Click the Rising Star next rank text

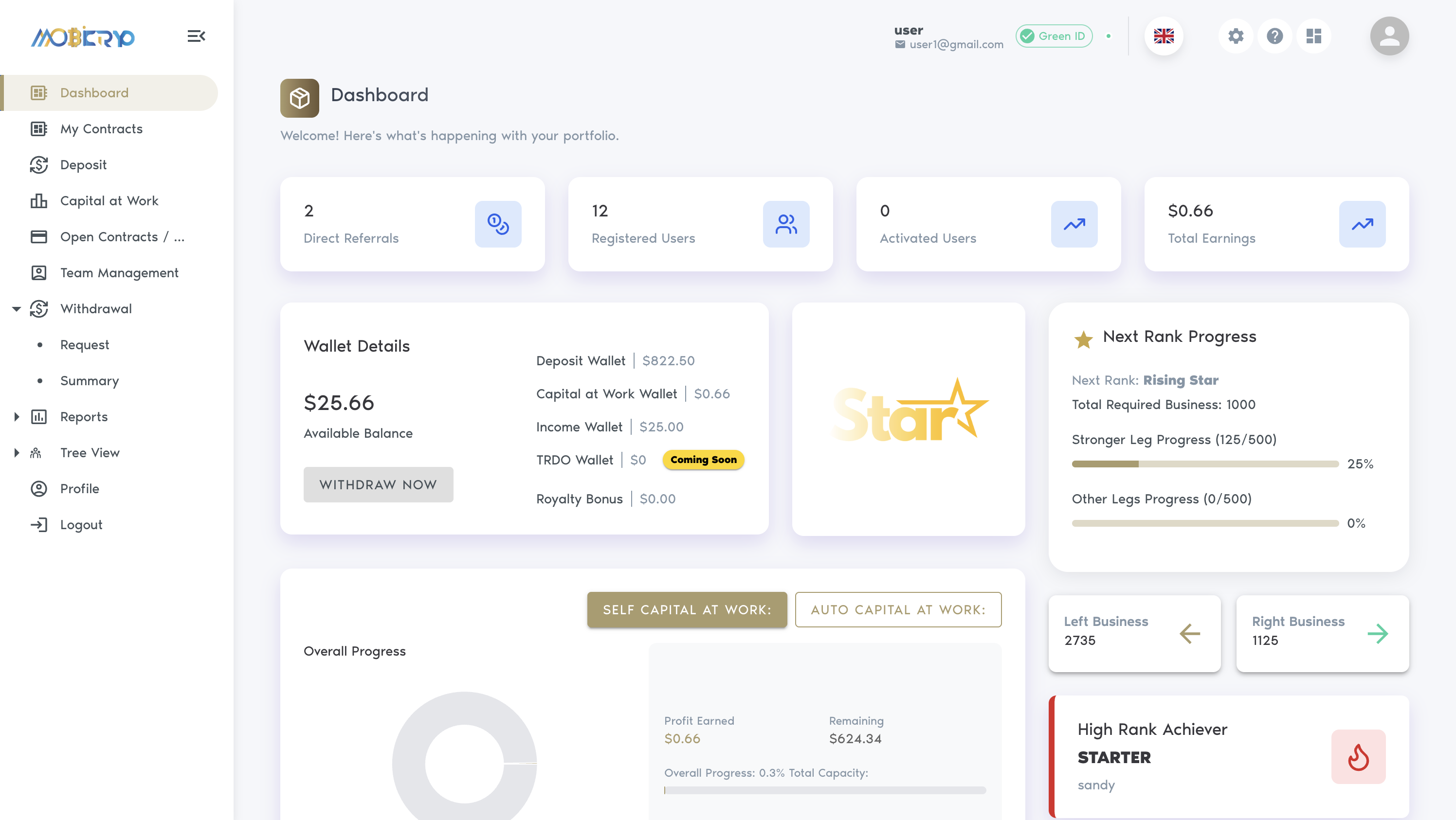1181,380
